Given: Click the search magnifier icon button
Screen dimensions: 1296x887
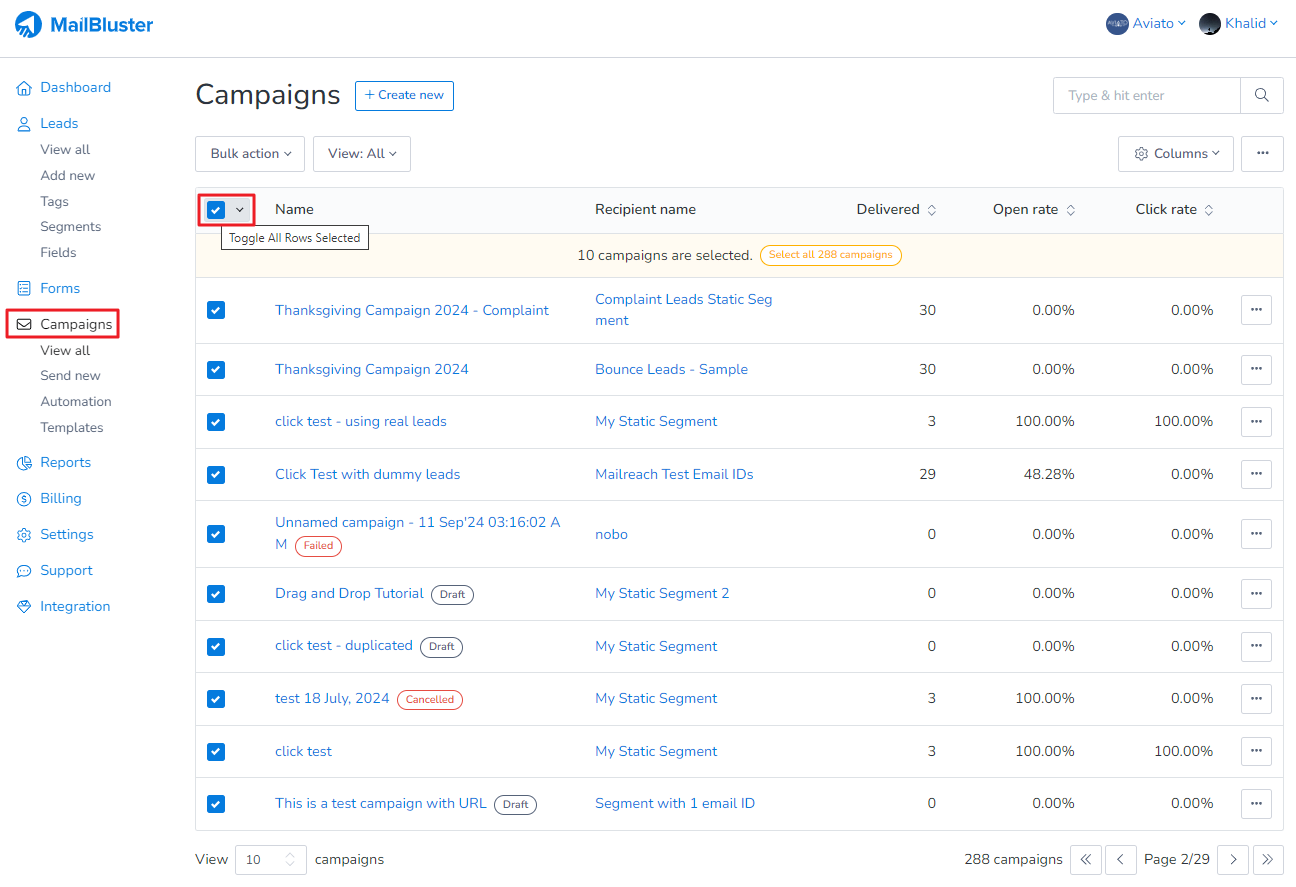Looking at the screenshot, I should click(x=1262, y=96).
